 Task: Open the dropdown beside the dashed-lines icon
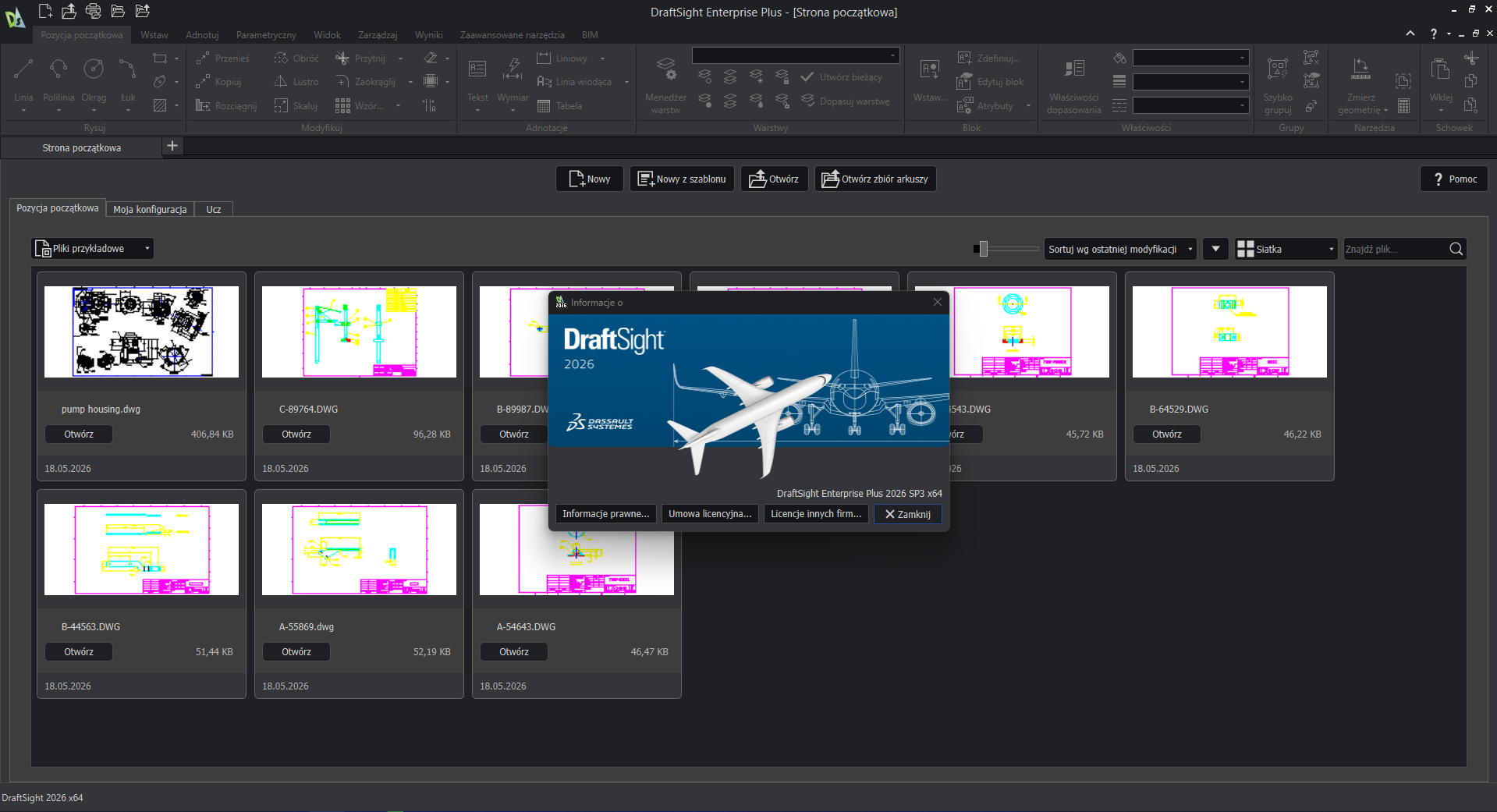point(1190,105)
